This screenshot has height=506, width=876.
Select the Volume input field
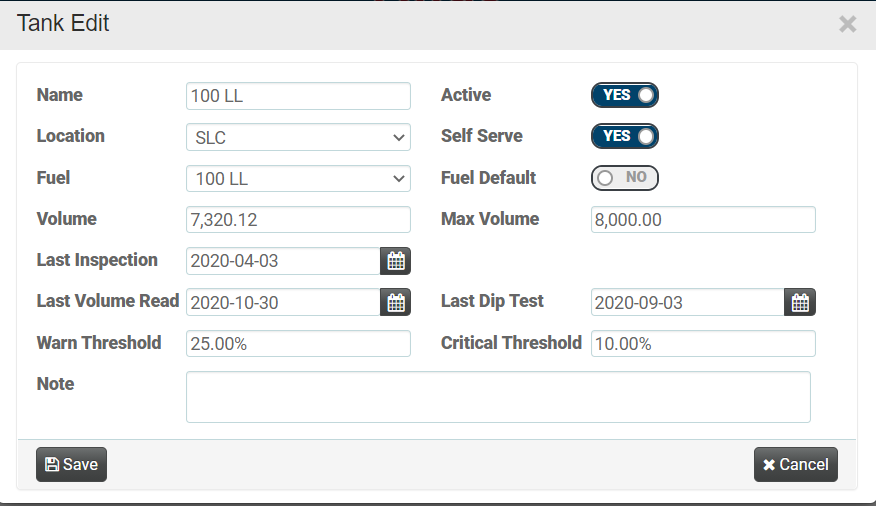298,220
